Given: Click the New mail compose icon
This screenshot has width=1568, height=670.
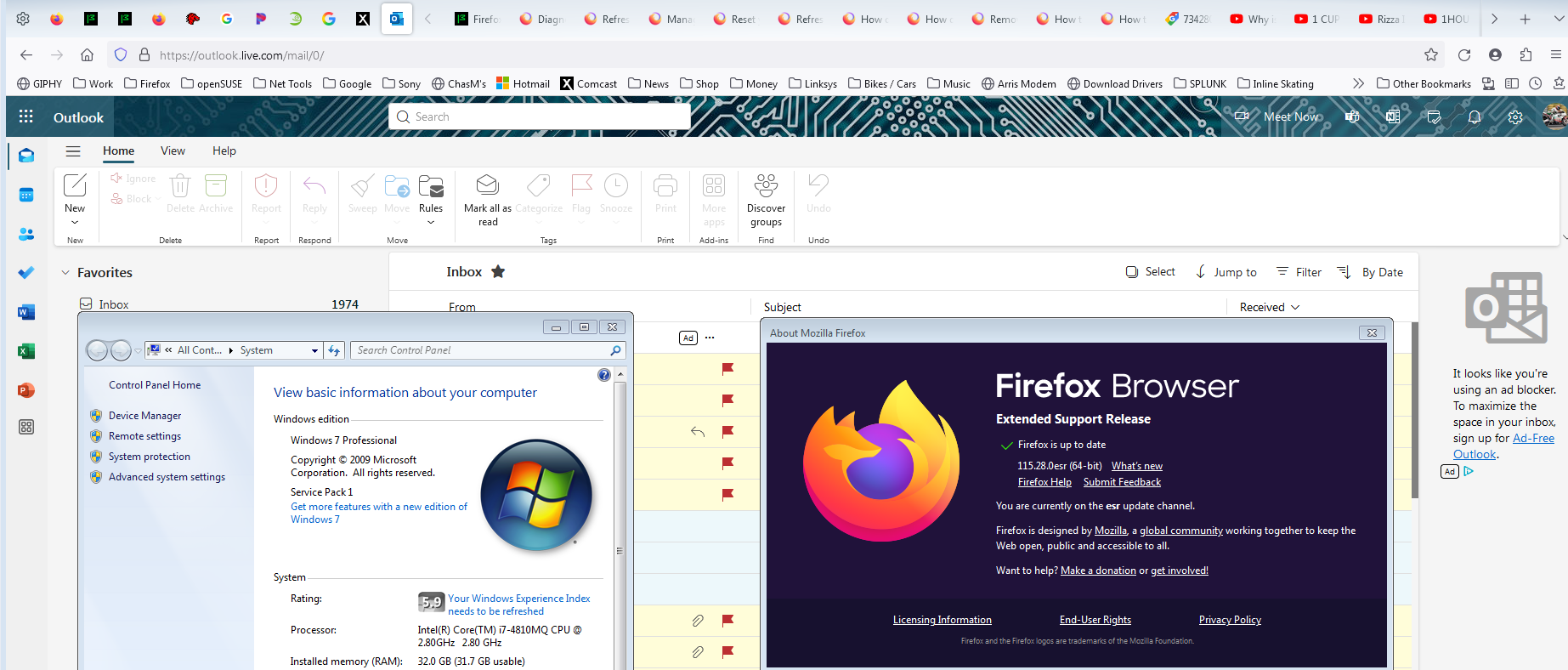Looking at the screenshot, I should (x=75, y=186).
